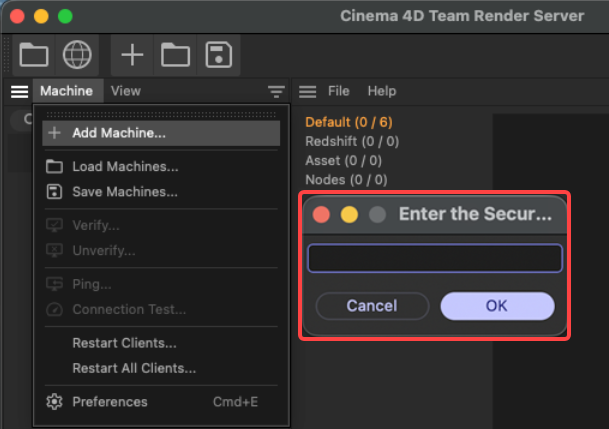Open the hamburger menu left of Machine
The image size is (609, 429).
pyautogui.click(x=19, y=92)
